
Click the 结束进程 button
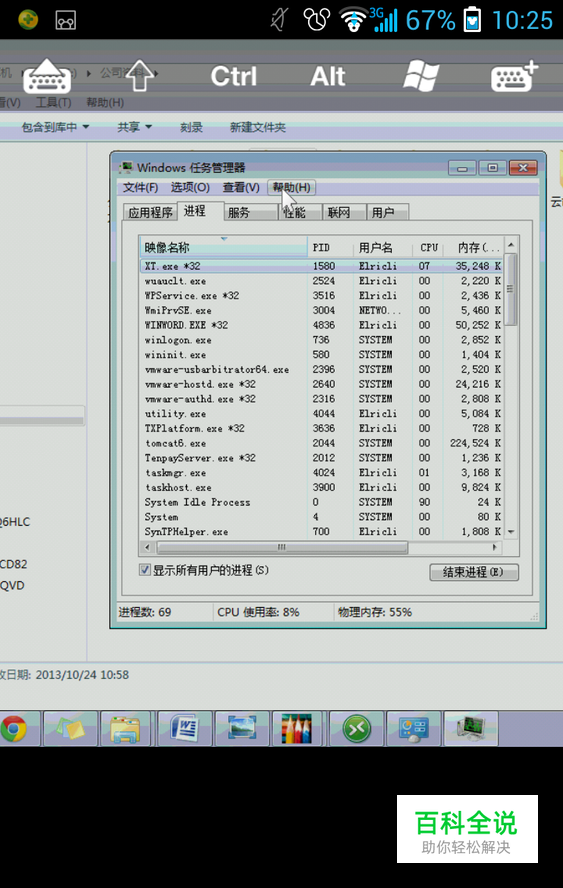pyautogui.click(x=474, y=572)
